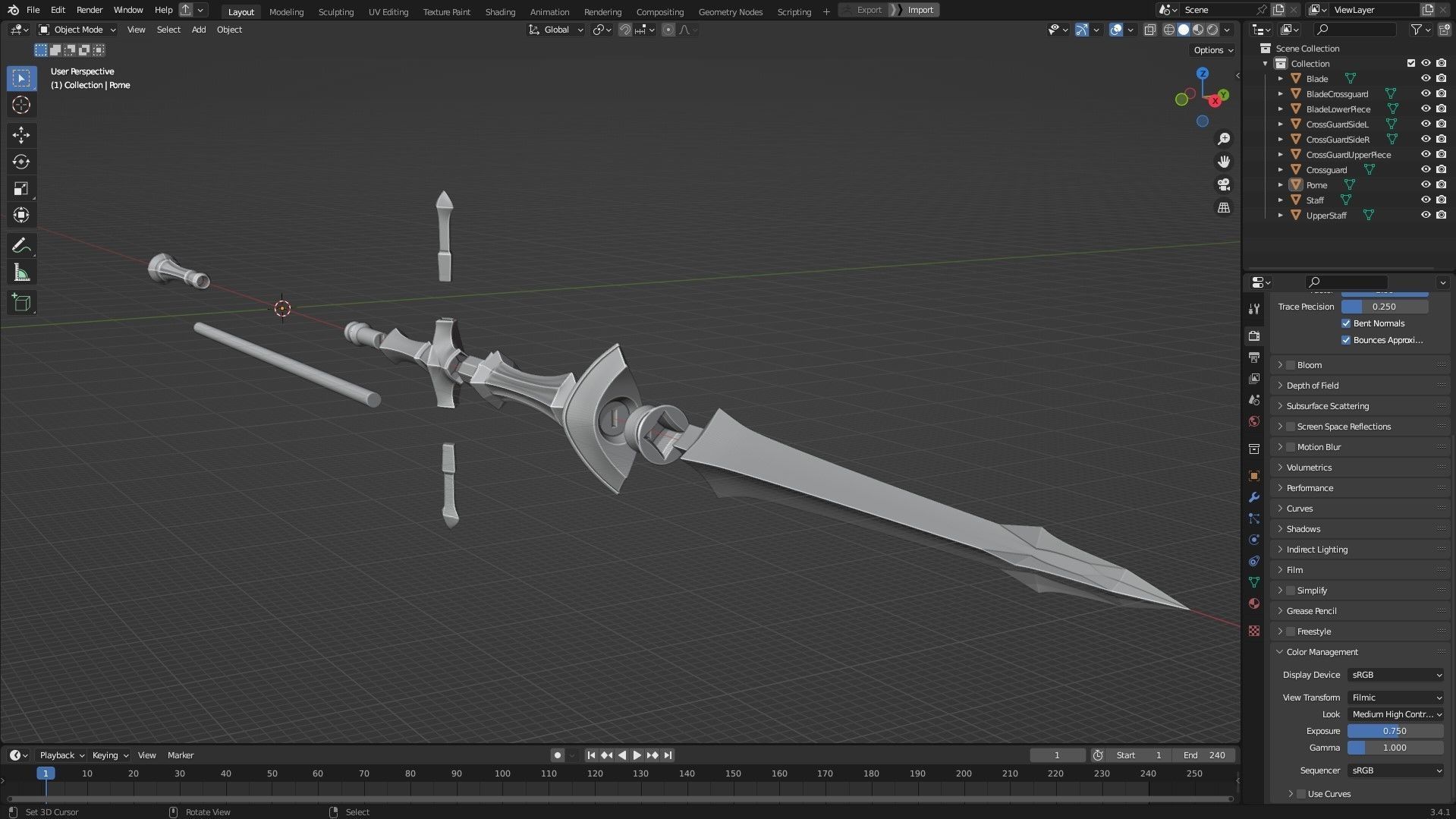Open the Look contrast dropdown
The image size is (1456, 819).
point(1396,714)
